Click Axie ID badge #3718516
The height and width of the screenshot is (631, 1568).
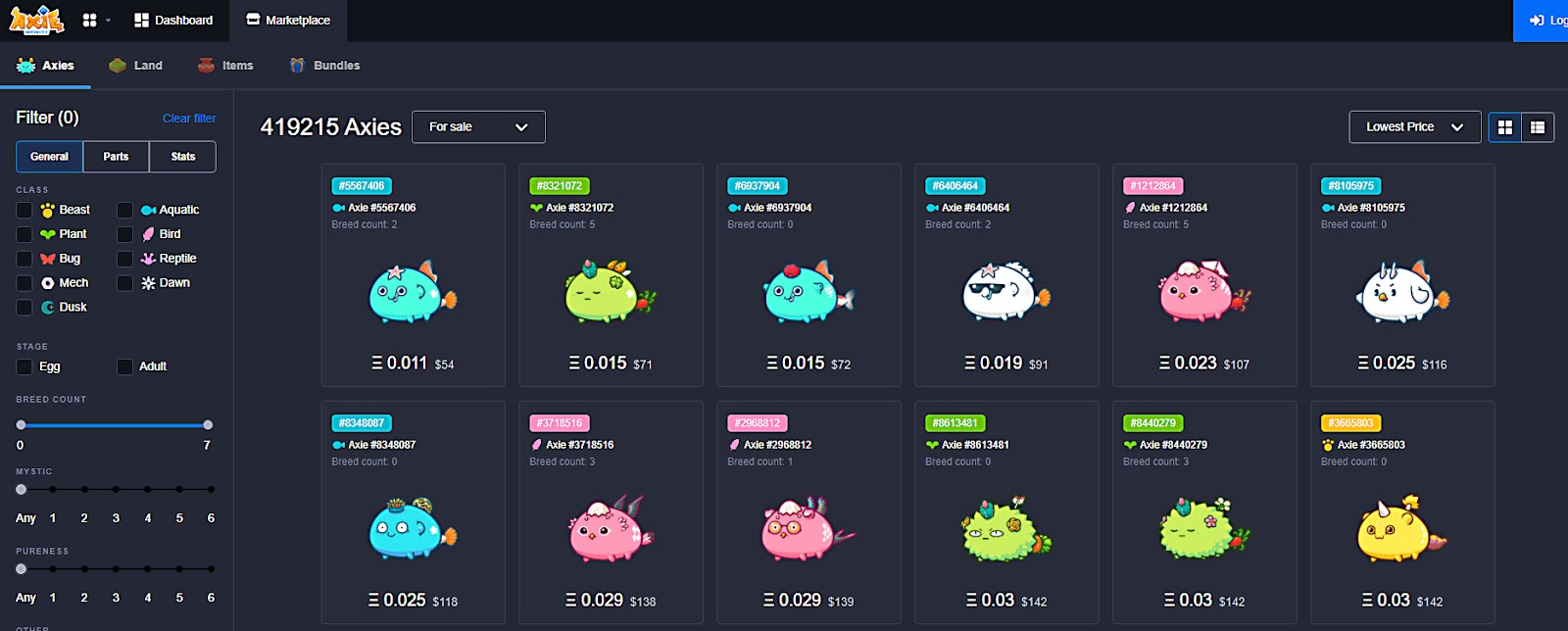[x=560, y=423]
